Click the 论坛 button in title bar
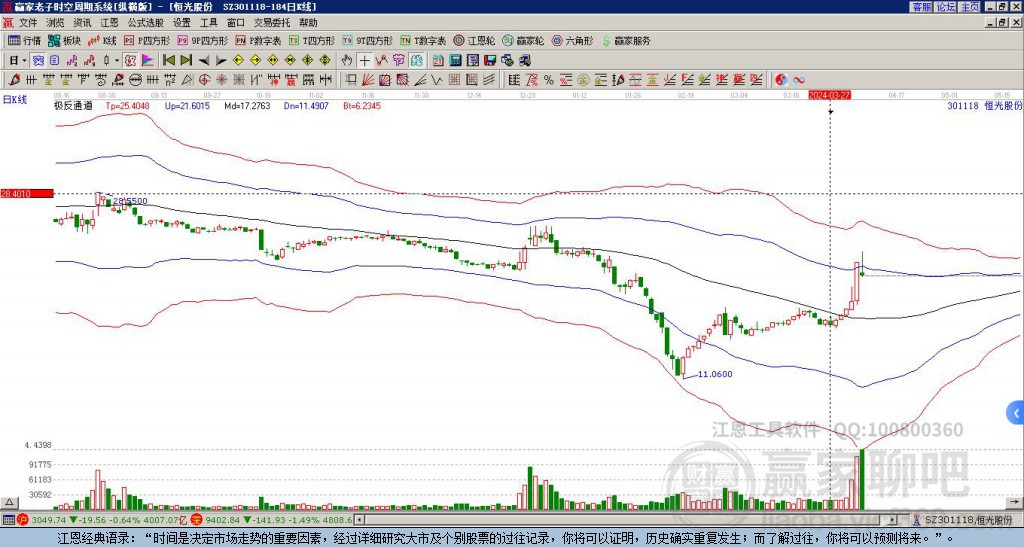Screen dimensions: 1024x548 click(946, 7)
